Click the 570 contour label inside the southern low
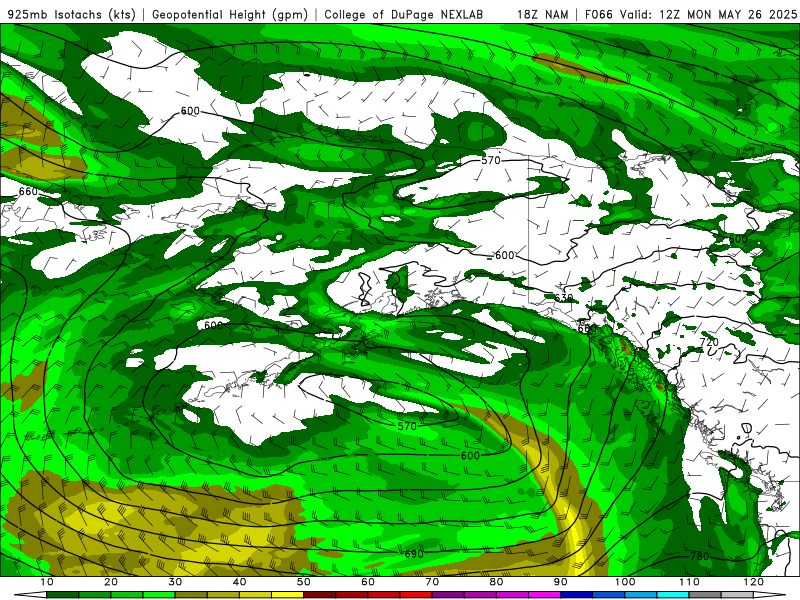 [x=407, y=426]
